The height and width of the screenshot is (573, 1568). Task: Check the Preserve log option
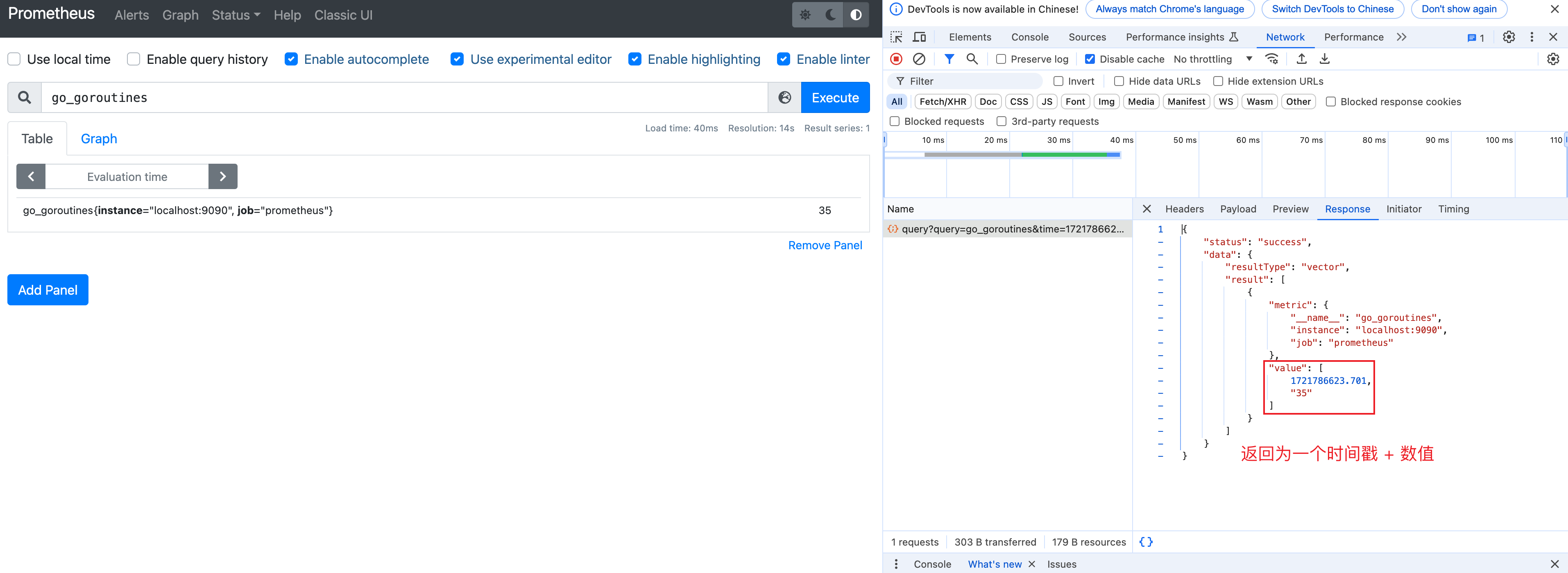click(1001, 59)
